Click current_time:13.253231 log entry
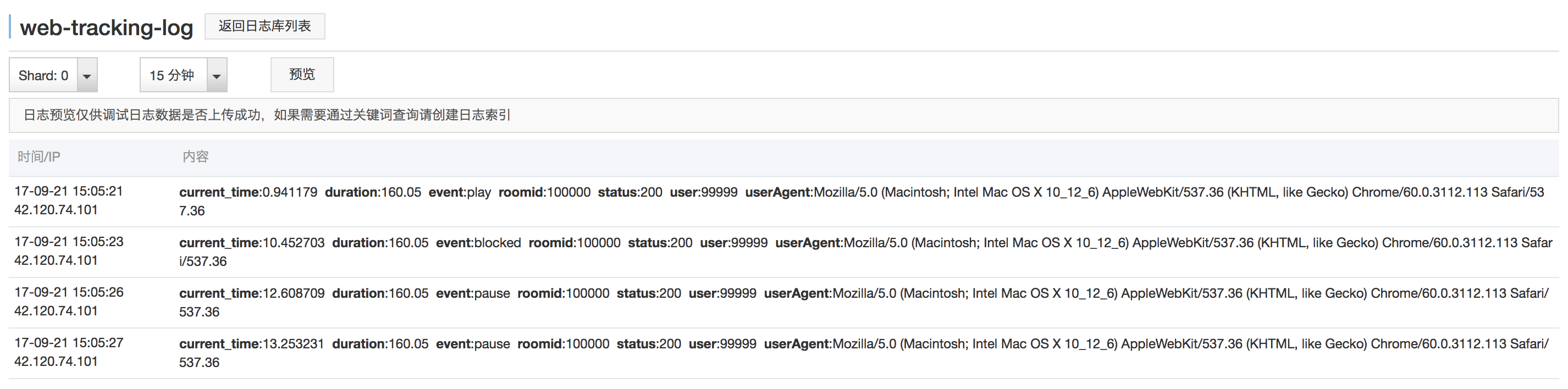This screenshot has width=1568, height=389. click(x=251, y=344)
